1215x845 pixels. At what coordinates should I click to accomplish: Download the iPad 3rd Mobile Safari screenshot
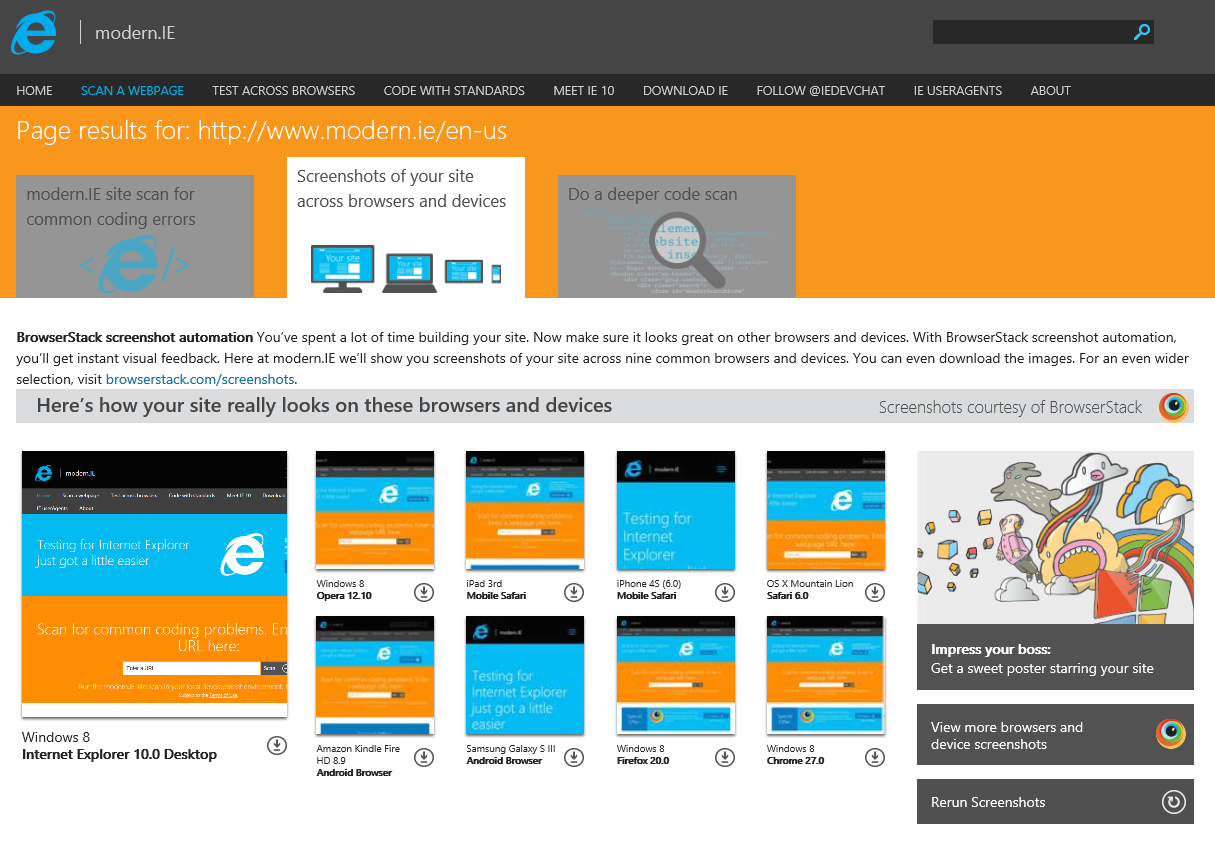(574, 592)
